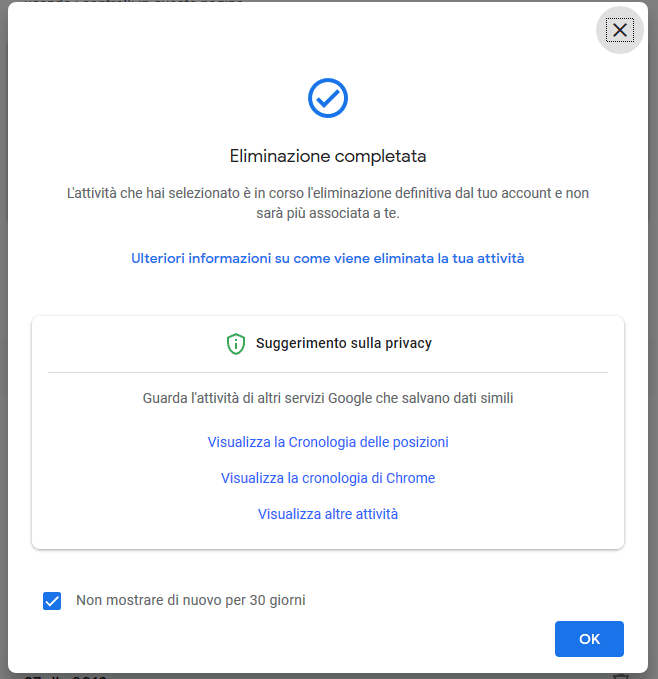Image resolution: width=658 pixels, height=679 pixels.
Task: Open 'Ulteriori informazioni' about activity deletion
Action: (327, 258)
